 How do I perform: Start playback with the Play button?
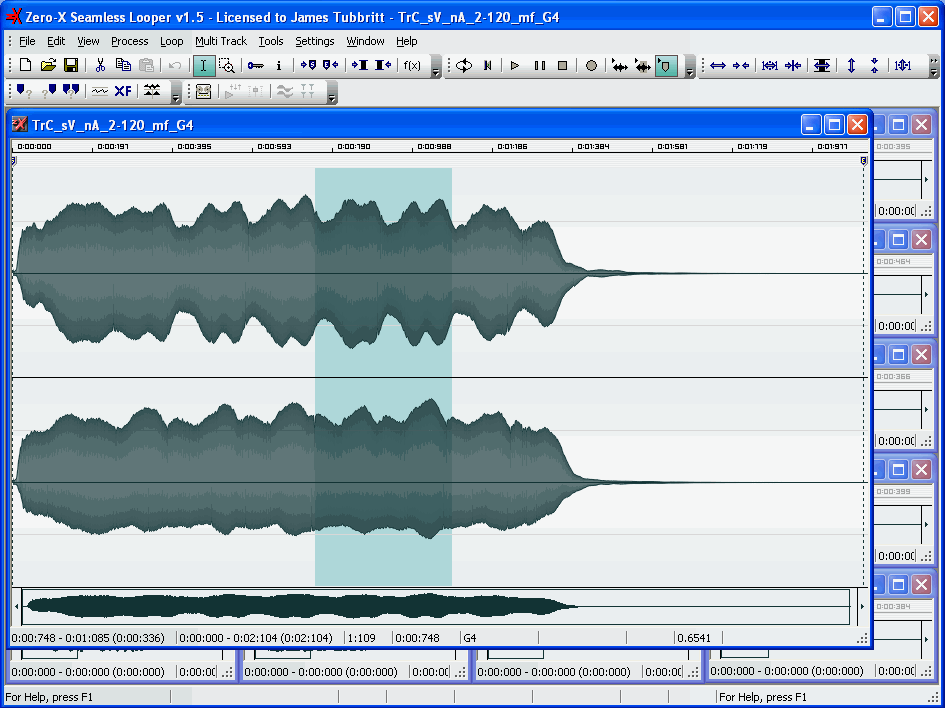tap(515, 65)
